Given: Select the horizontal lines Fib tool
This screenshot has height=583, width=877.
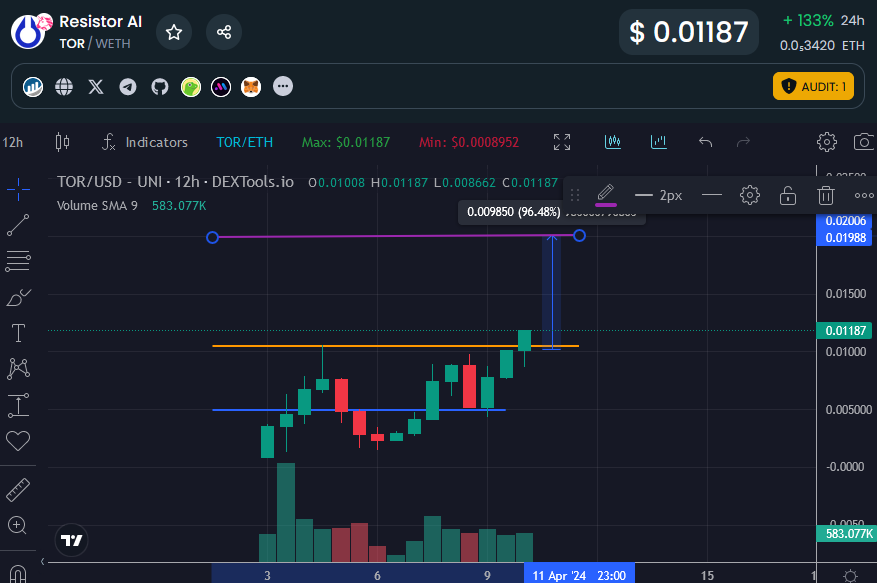Looking at the screenshot, I should tap(18, 261).
